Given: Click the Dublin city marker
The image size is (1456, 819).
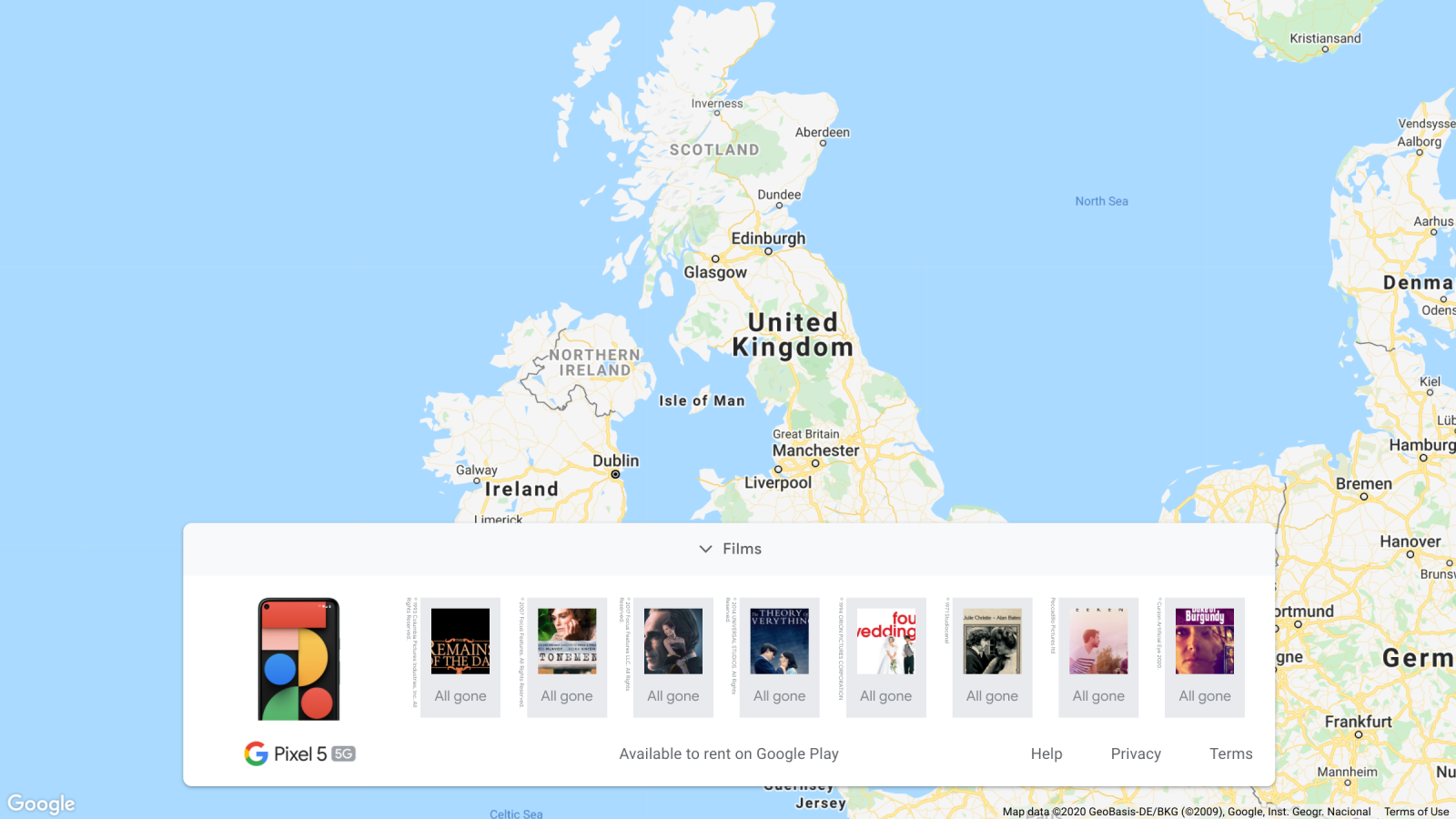Looking at the screenshot, I should [x=615, y=474].
